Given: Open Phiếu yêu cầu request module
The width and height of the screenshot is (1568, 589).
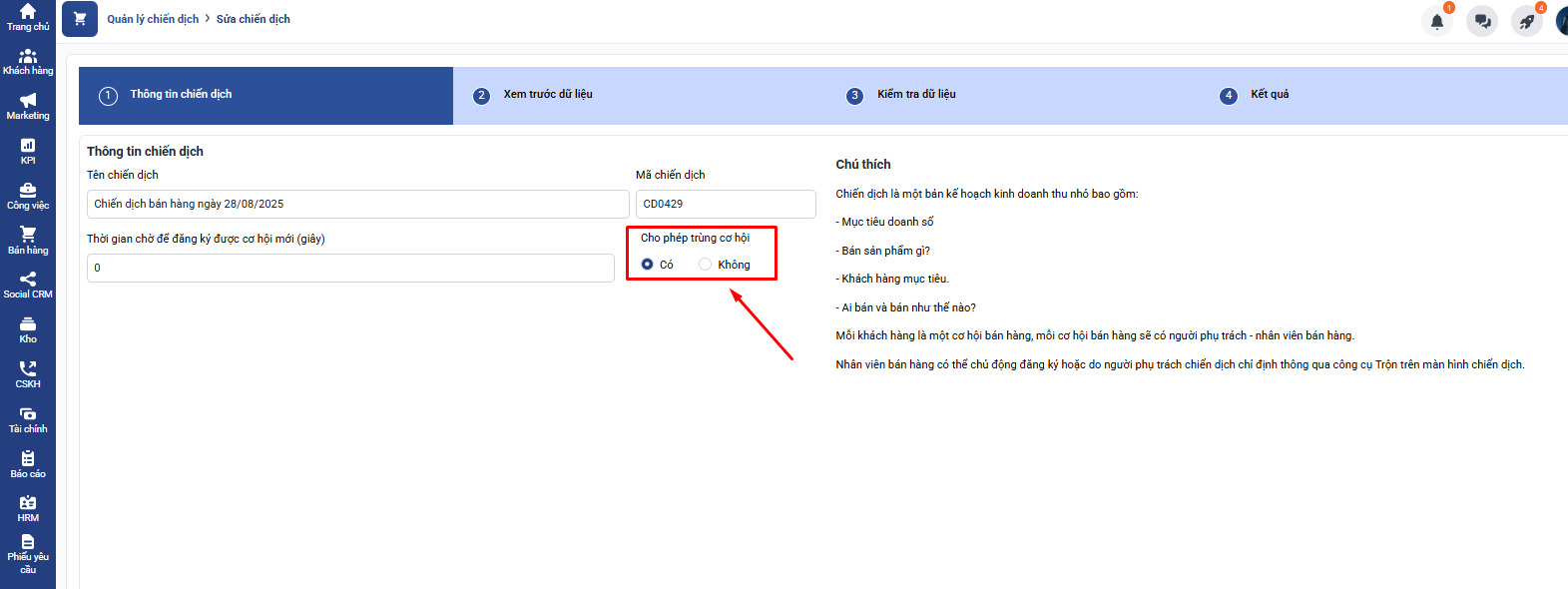Looking at the screenshot, I should click(x=28, y=555).
